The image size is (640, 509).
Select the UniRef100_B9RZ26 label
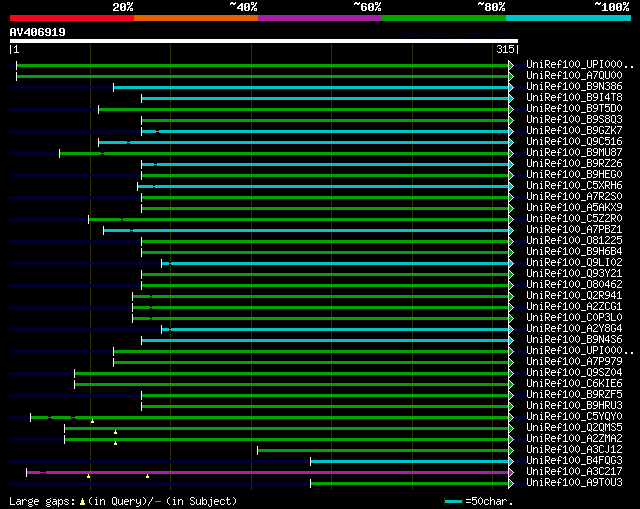[x=574, y=164]
